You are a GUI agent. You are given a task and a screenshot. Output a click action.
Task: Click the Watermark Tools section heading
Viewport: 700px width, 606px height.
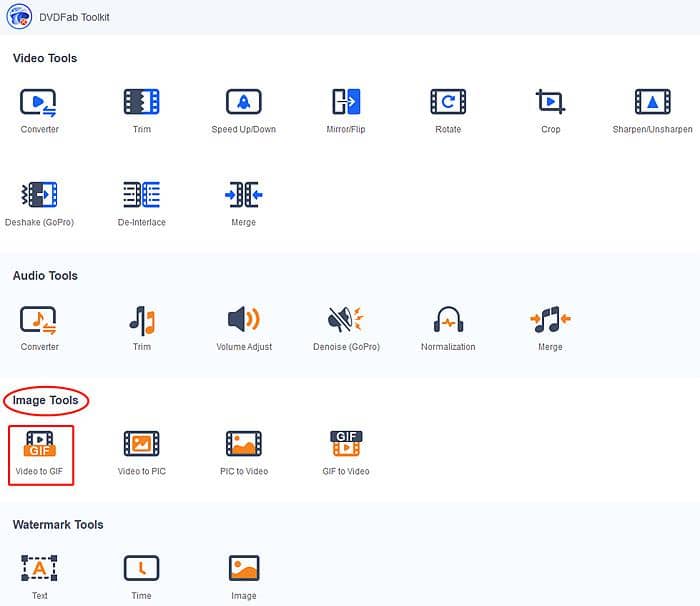pyautogui.click(x=58, y=524)
